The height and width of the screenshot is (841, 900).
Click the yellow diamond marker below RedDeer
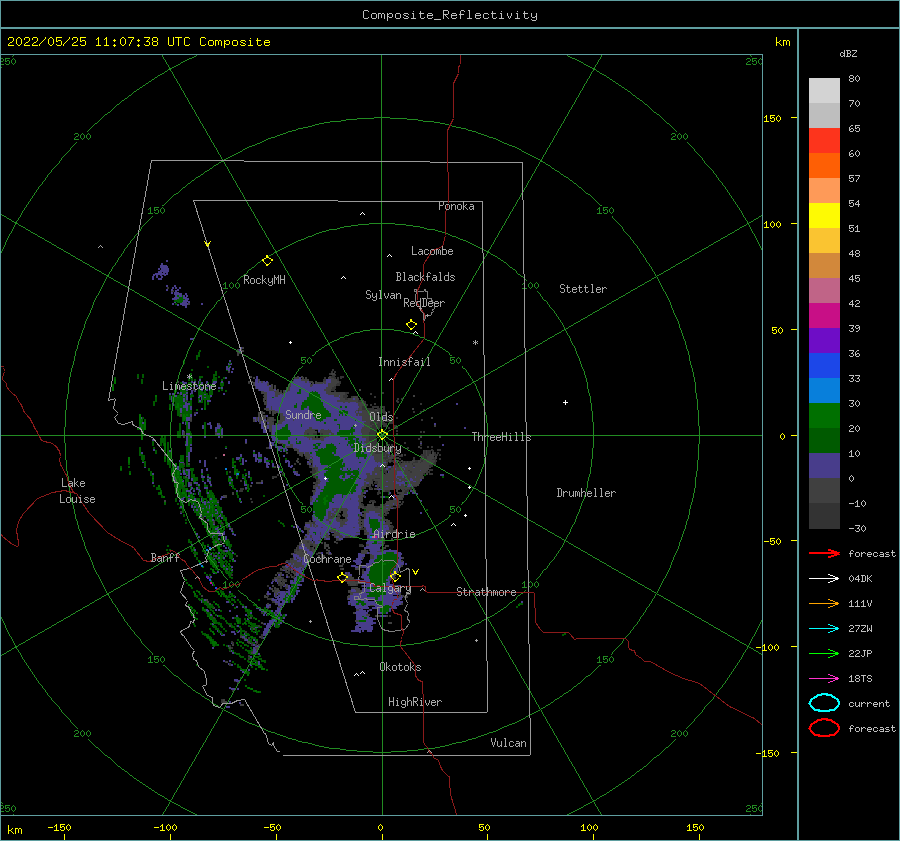(x=411, y=324)
